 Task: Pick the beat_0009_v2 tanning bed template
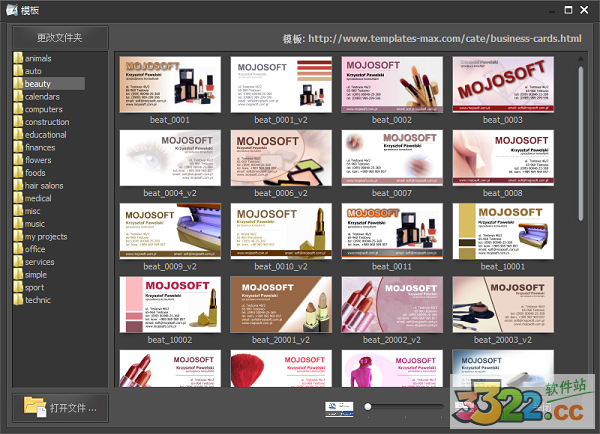pos(170,231)
